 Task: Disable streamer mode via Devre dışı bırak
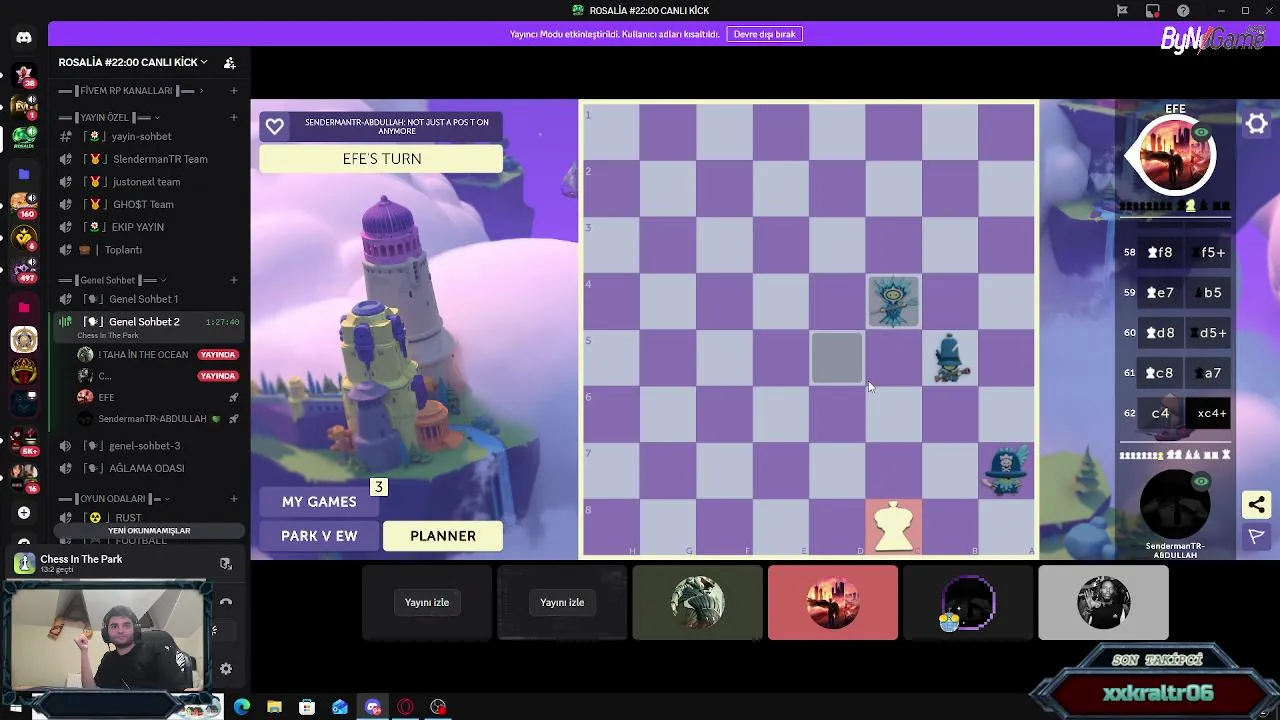(764, 34)
